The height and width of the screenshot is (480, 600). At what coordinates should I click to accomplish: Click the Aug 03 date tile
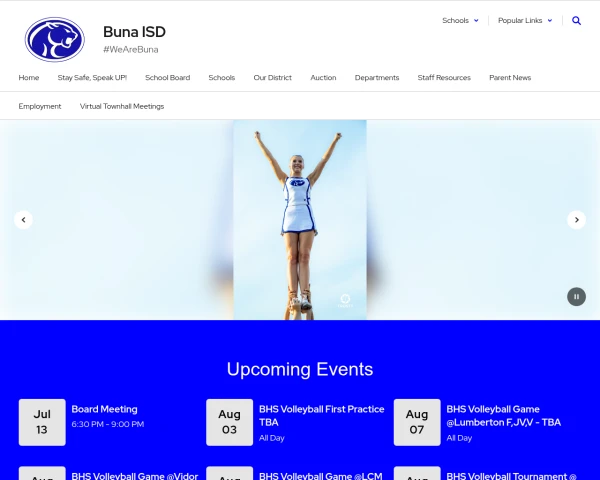[x=230, y=422]
